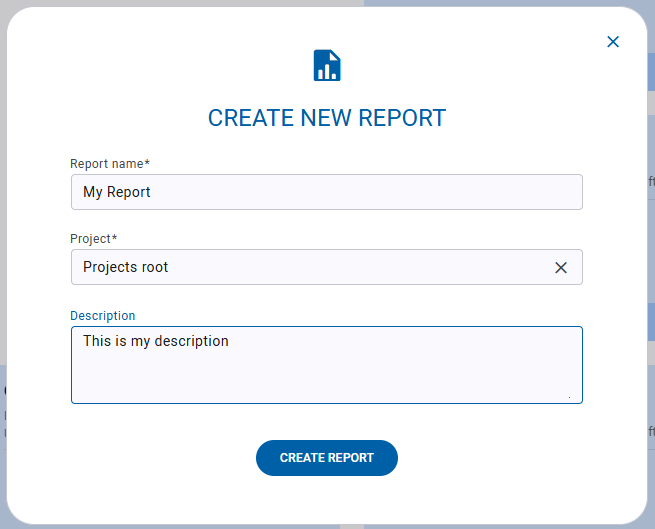This screenshot has height=529, width=655.
Task: Click the Create New Report heading
Action: pos(327,118)
